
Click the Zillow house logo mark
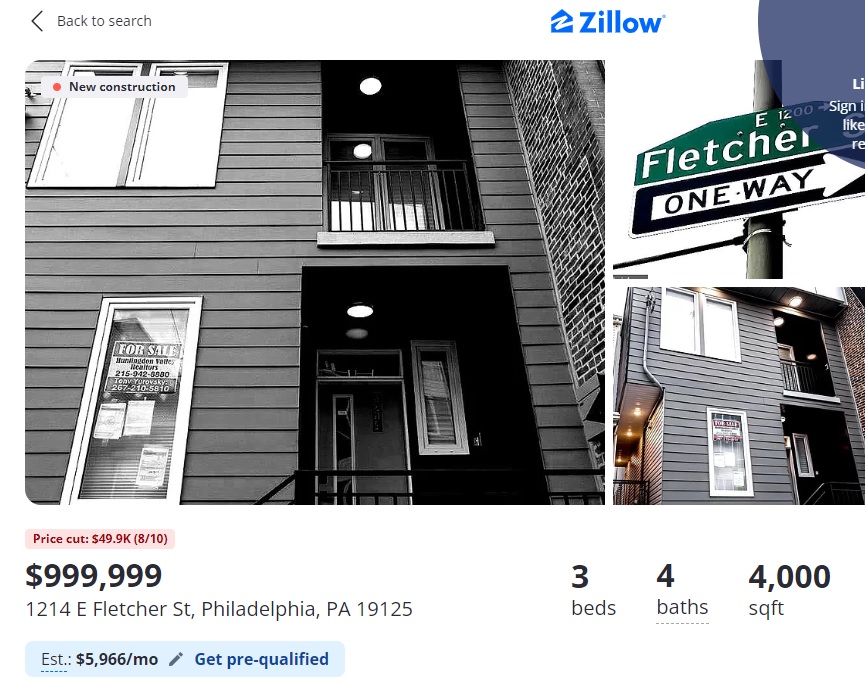[562, 22]
